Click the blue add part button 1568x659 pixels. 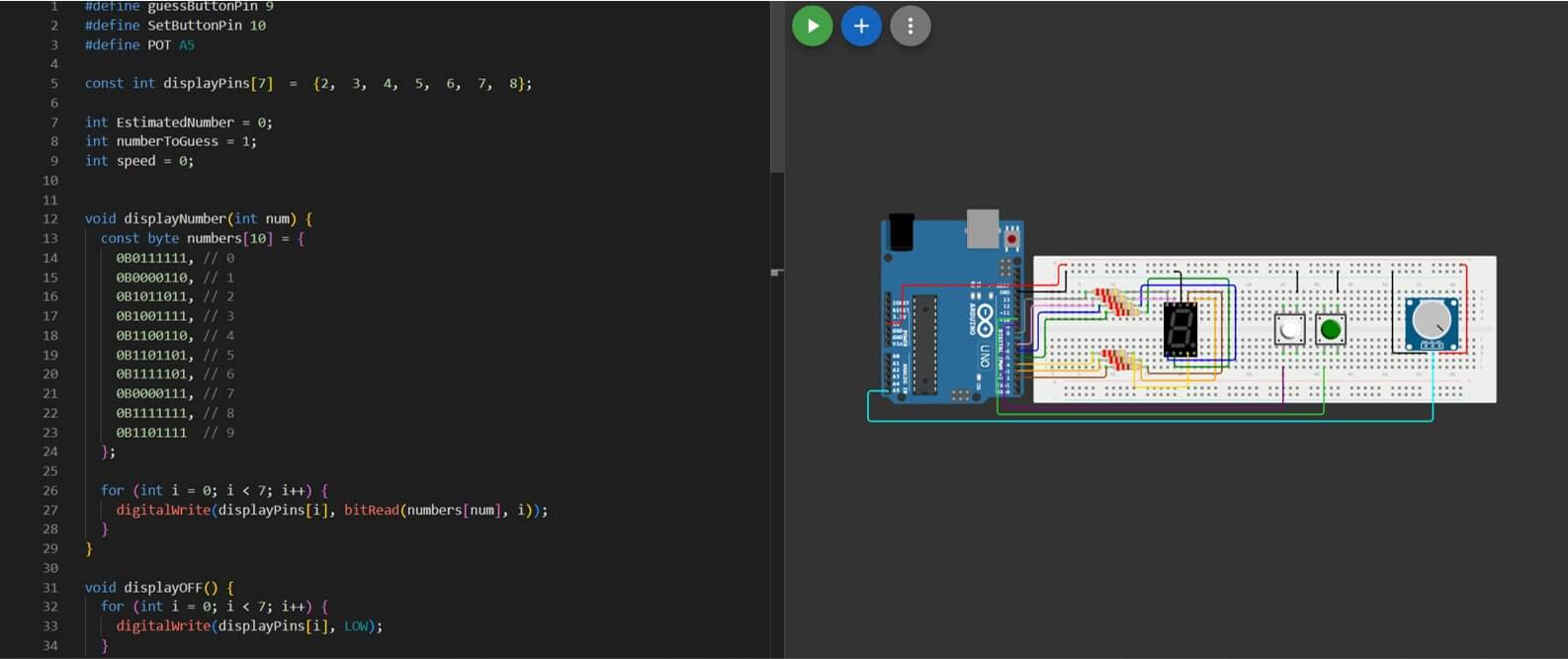(x=861, y=26)
